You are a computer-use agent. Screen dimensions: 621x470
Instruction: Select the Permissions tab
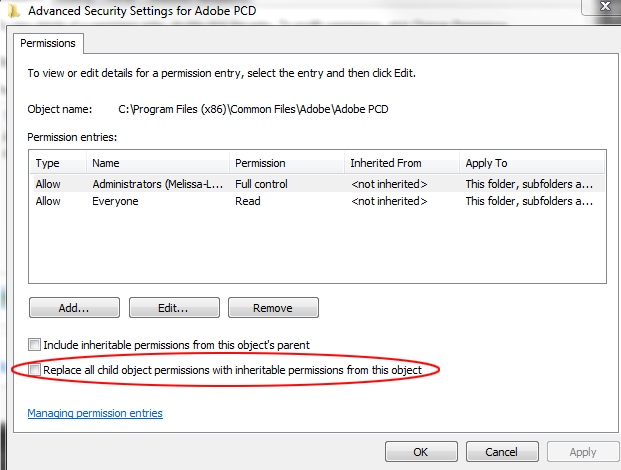[48, 43]
